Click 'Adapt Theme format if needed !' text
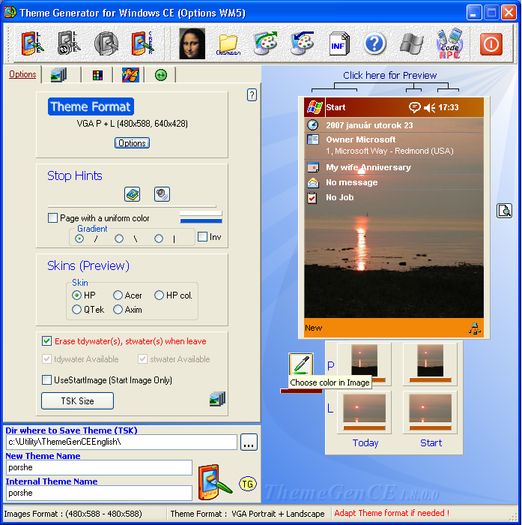 coord(391,513)
